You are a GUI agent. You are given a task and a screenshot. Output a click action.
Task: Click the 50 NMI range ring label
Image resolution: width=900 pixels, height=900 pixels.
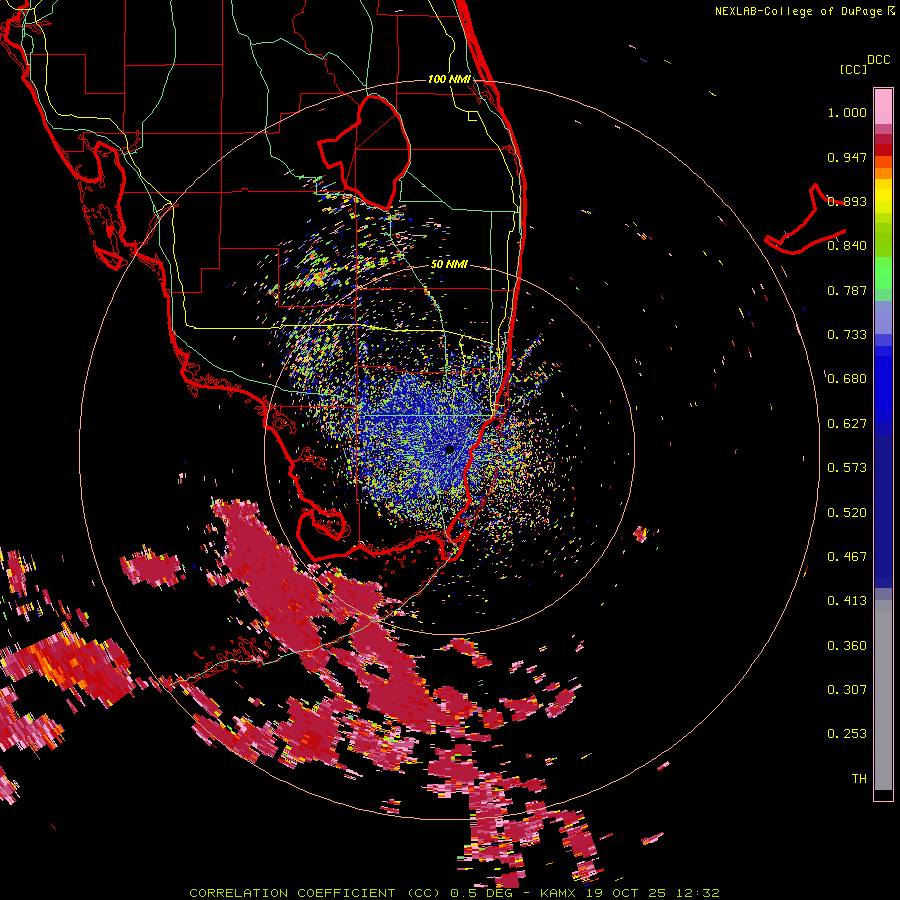pos(449,264)
